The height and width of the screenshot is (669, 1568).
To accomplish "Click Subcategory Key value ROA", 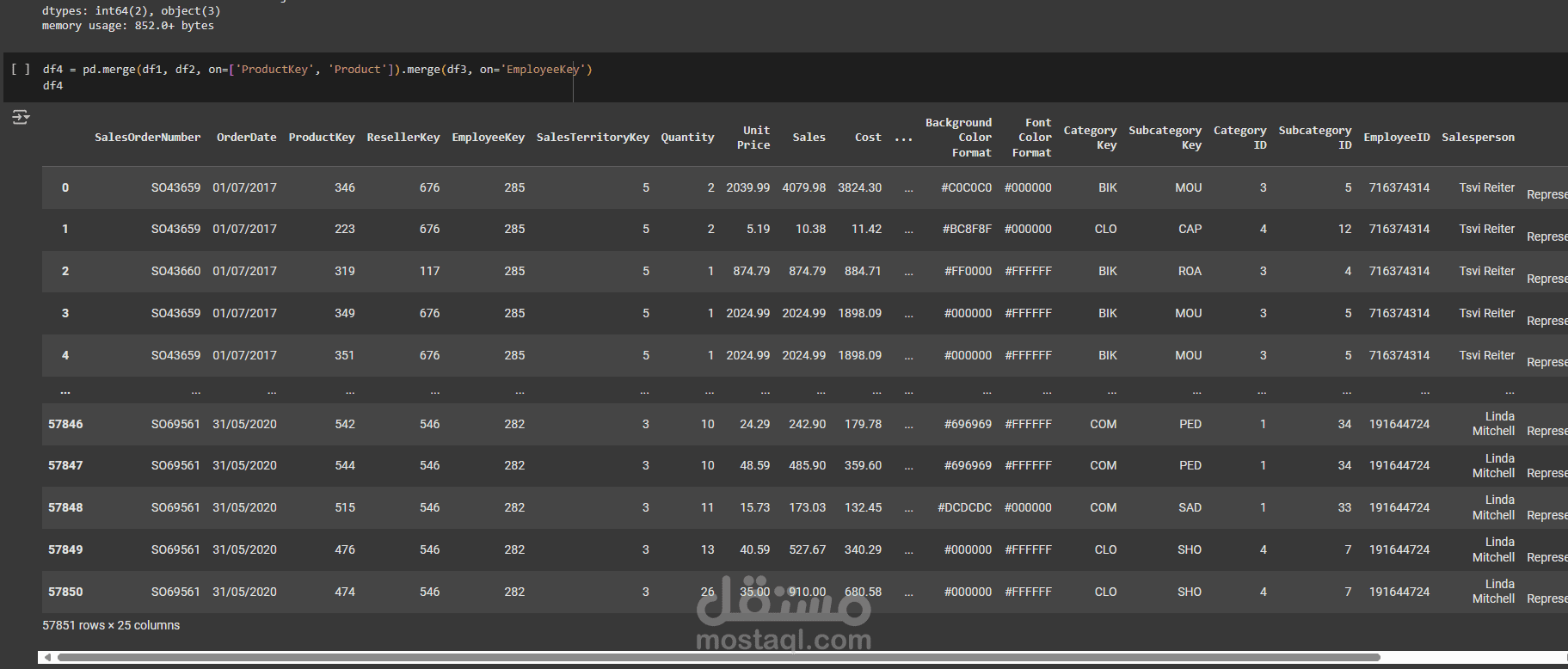I will 1190,271.
